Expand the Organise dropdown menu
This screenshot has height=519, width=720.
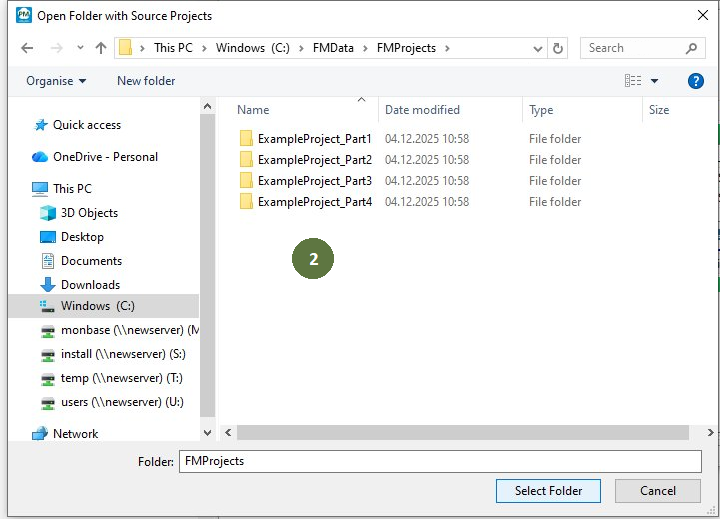click(x=56, y=81)
